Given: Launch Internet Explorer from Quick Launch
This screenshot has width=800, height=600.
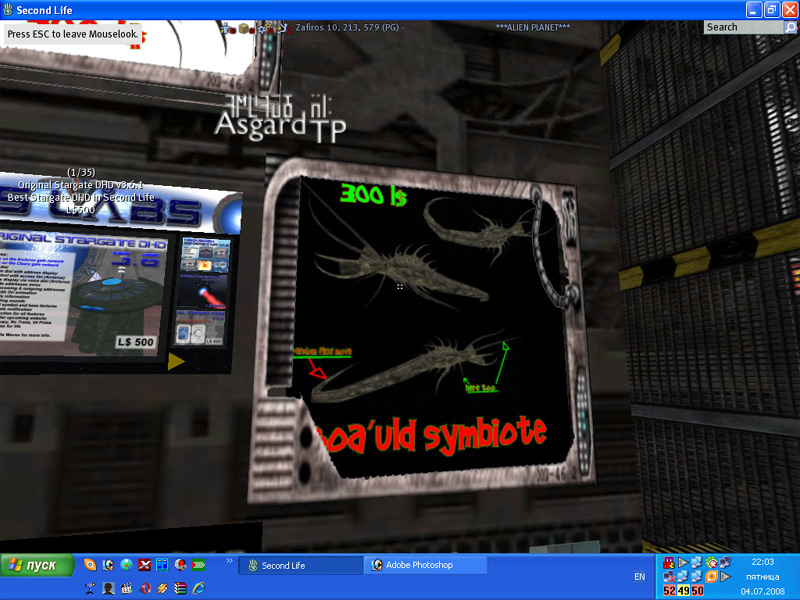Looking at the screenshot, I should [x=199, y=587].
